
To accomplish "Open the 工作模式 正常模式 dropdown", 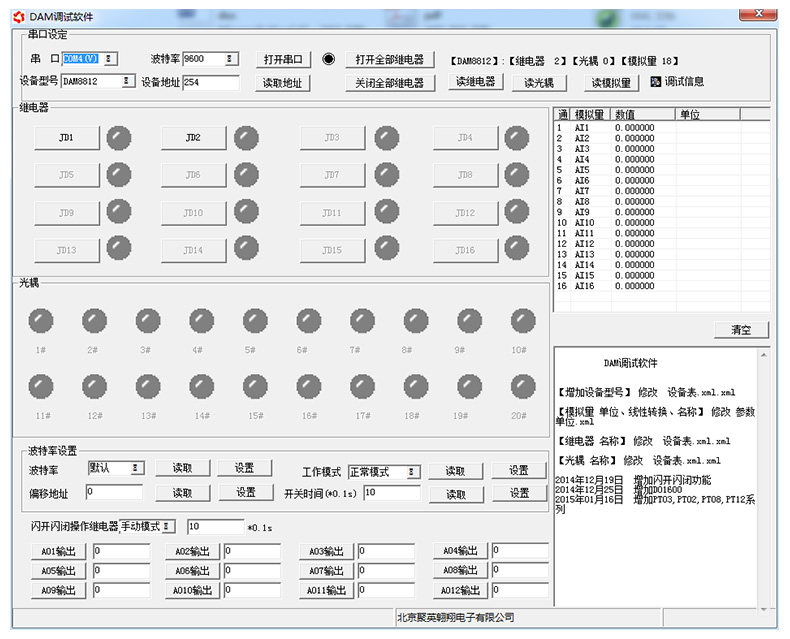I will coord(413,472).
